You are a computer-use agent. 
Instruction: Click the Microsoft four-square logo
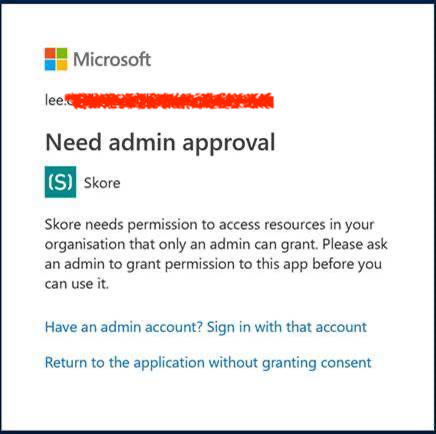click(x=56, y=59)
